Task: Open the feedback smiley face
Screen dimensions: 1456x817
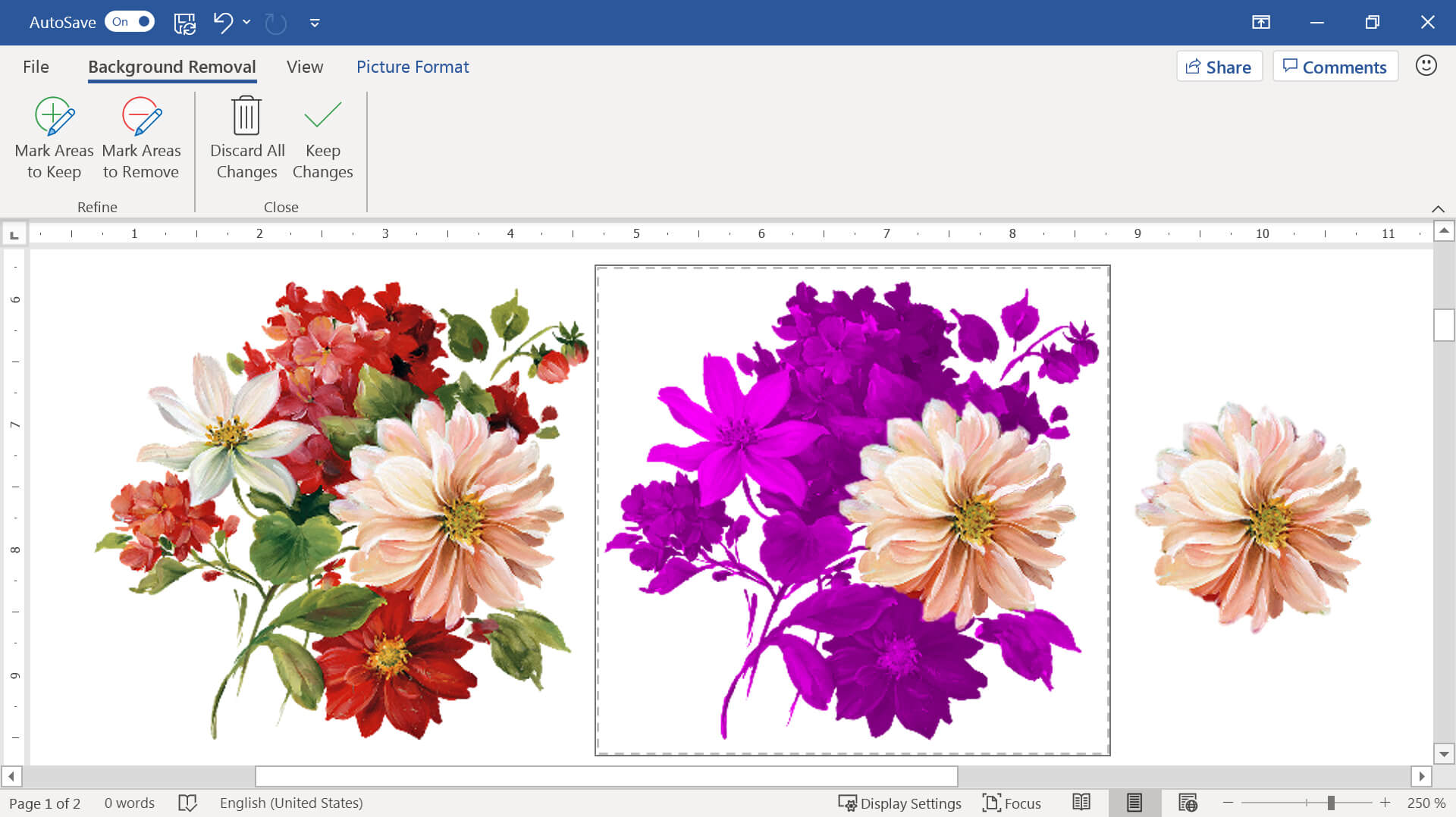Action: tap(1426, 66)
